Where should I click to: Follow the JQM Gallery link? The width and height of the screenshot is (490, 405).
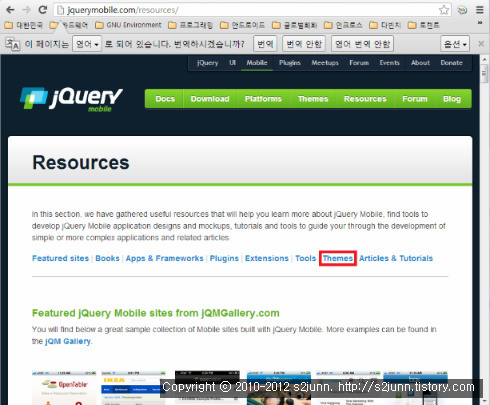(x=68, y=341)
